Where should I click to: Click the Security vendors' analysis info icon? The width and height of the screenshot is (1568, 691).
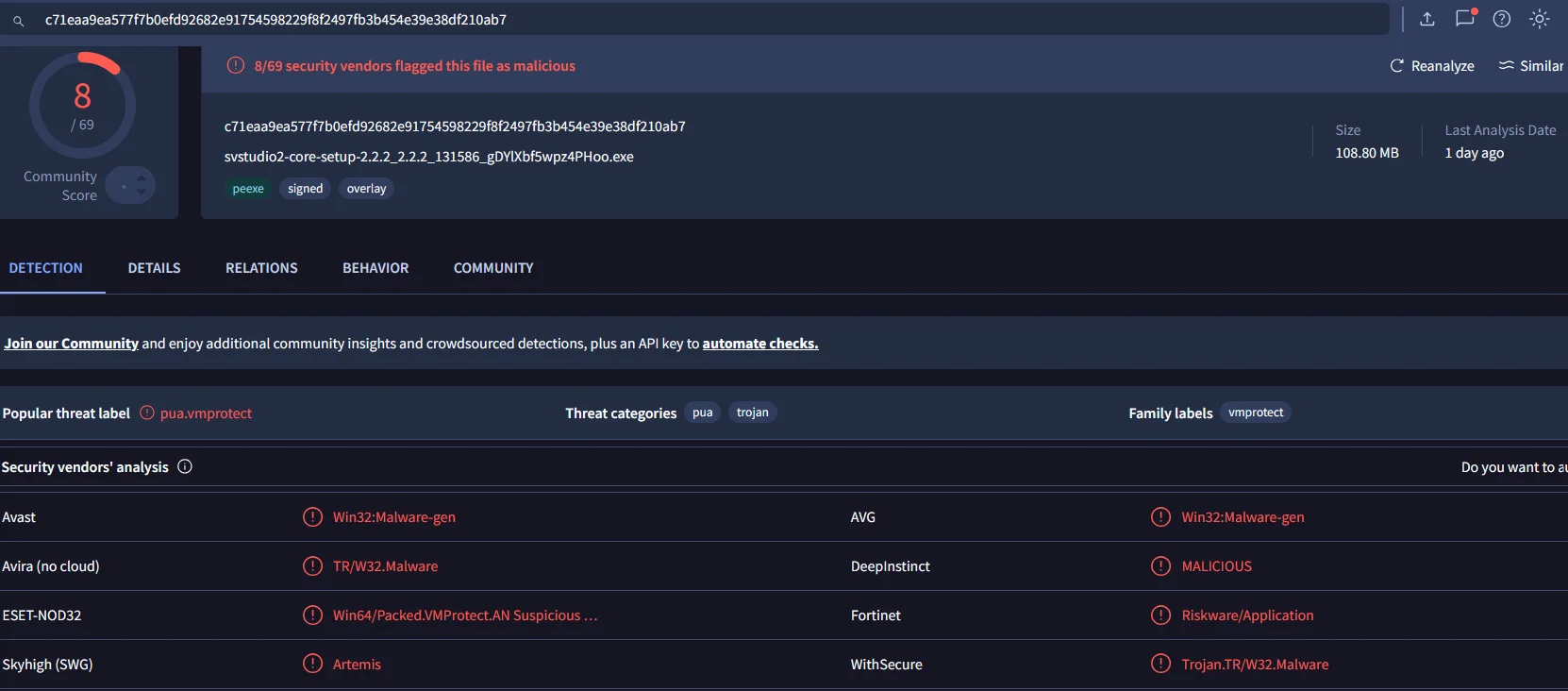[x=185, y=466]
